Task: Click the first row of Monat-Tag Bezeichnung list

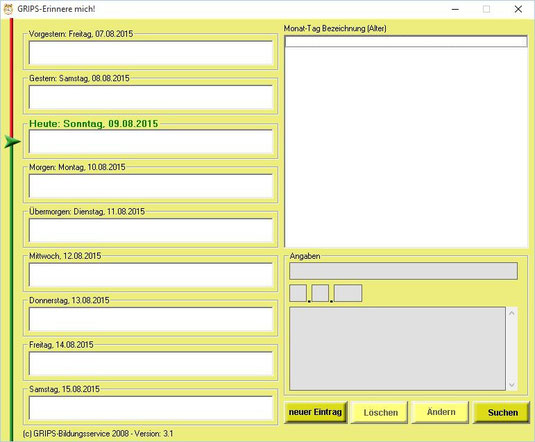Action: click(406, 42)
